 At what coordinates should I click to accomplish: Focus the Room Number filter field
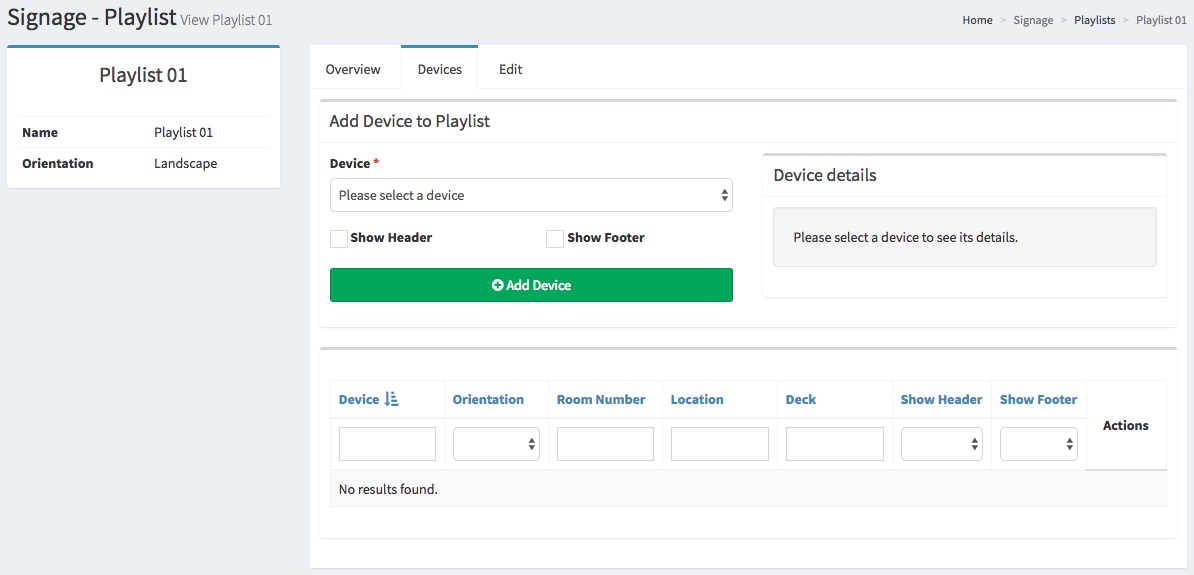click(605, 444)
